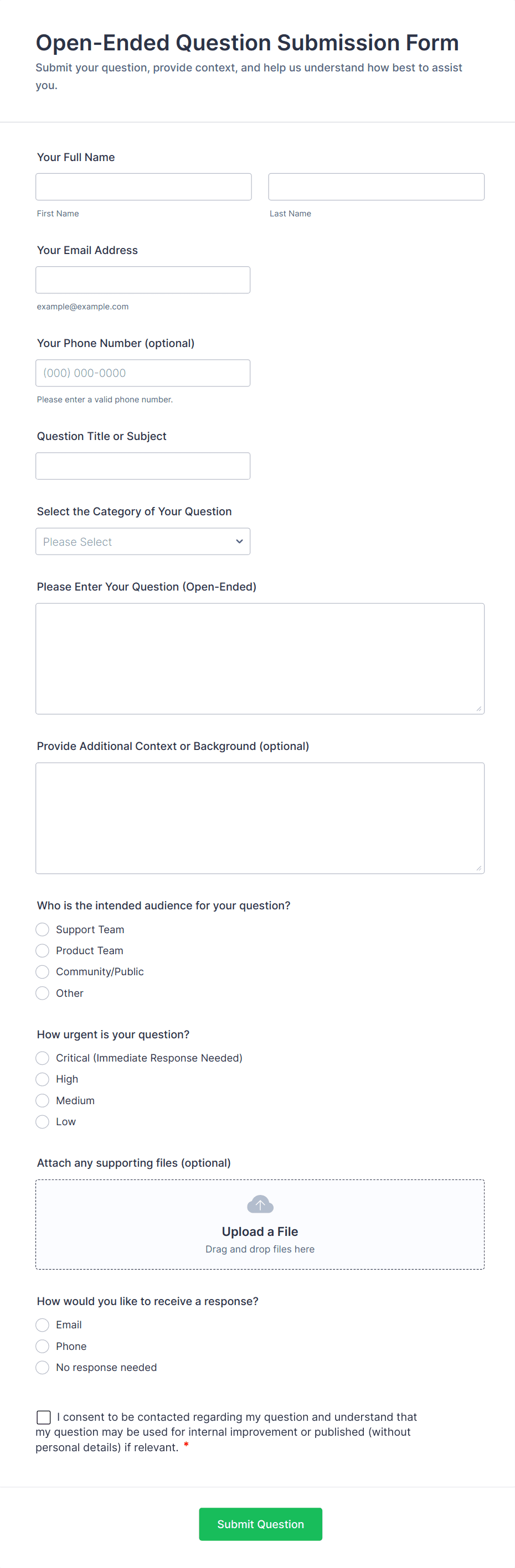This screenshot has height=1568, width=515.
Task: Select No response needed option
Action: [x=42, y=1367]
